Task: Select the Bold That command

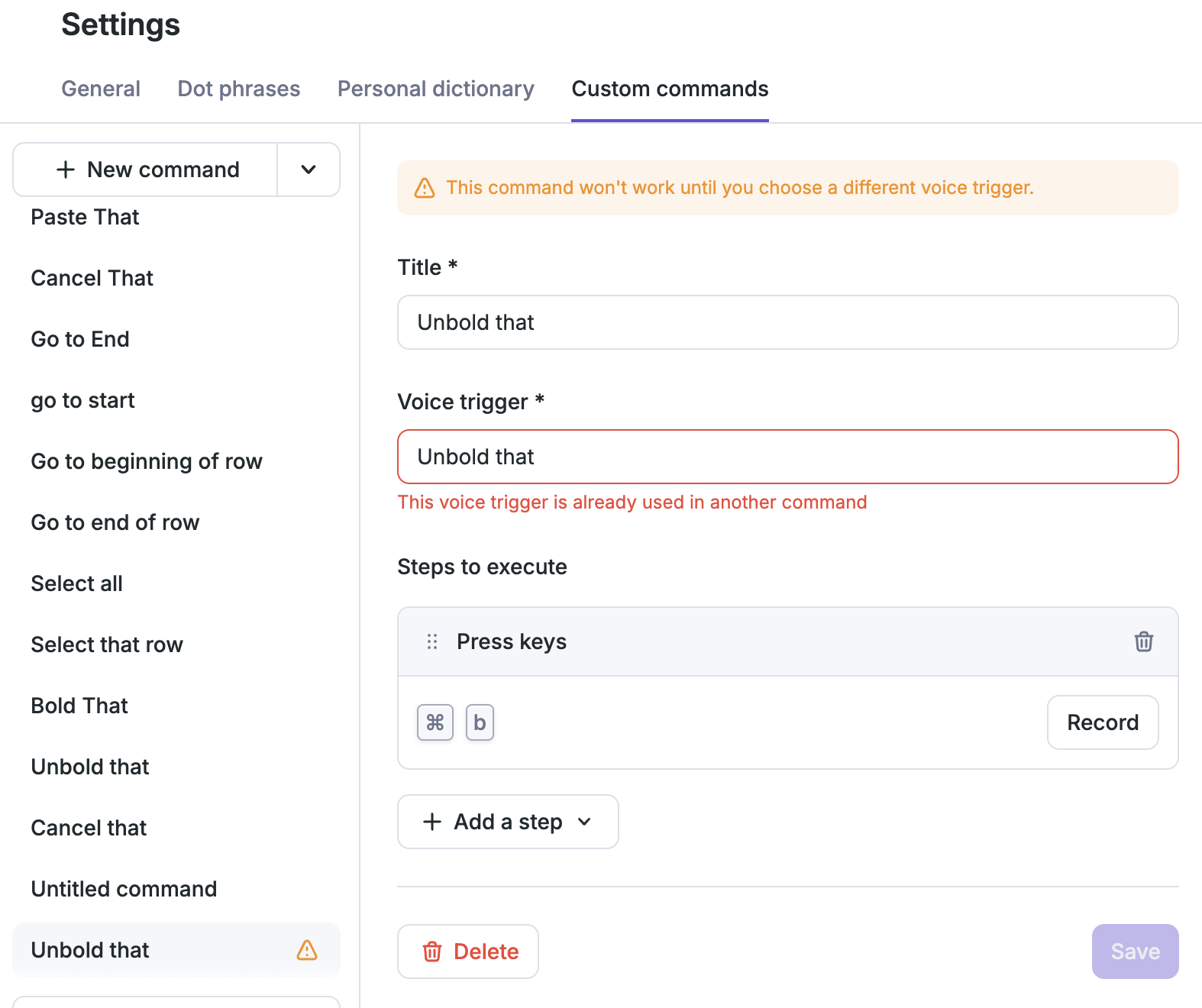Action: click(x=80, y=706)
